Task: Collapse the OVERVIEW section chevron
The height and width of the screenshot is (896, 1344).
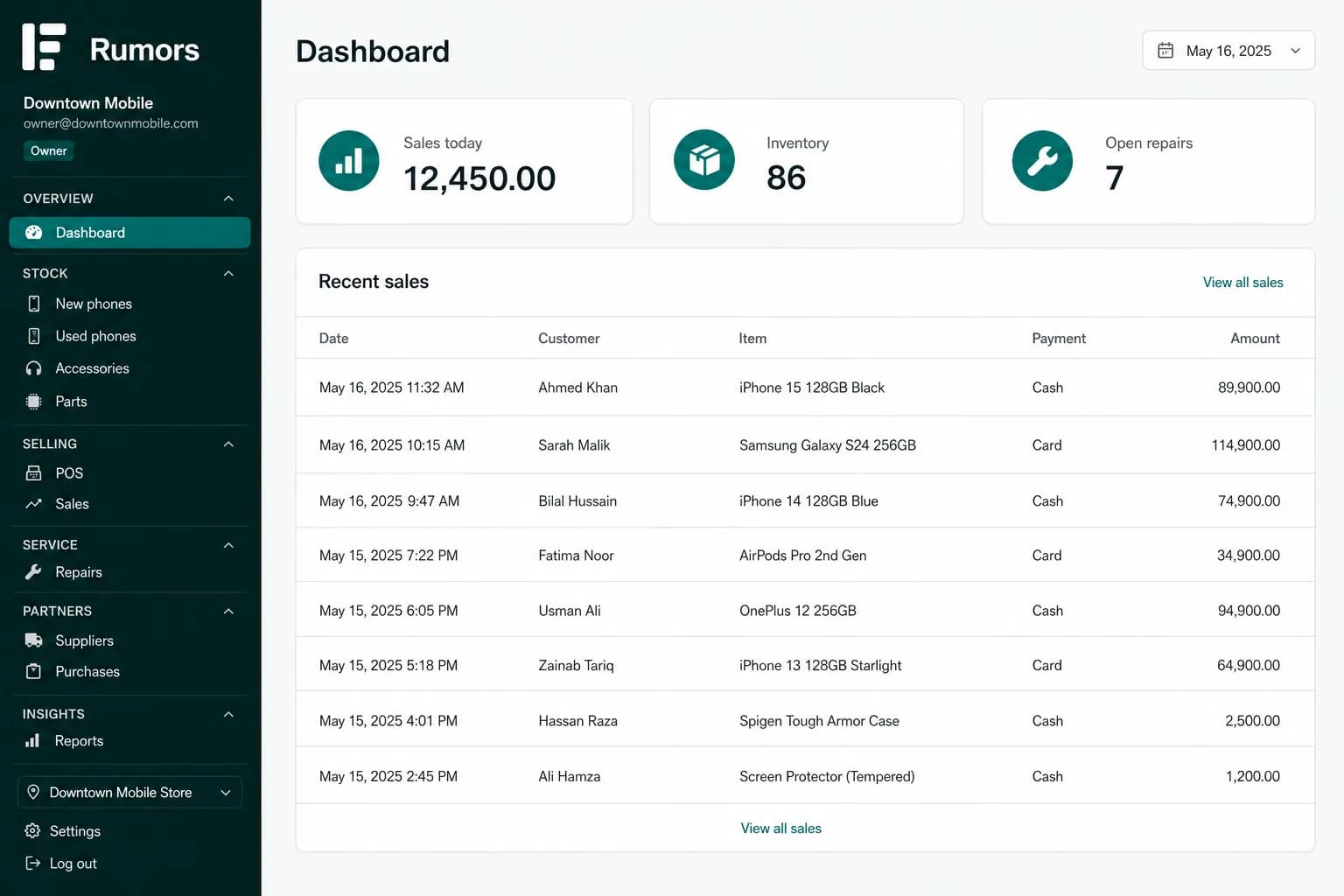Action: pyautogui.click(x=228, y=199)
